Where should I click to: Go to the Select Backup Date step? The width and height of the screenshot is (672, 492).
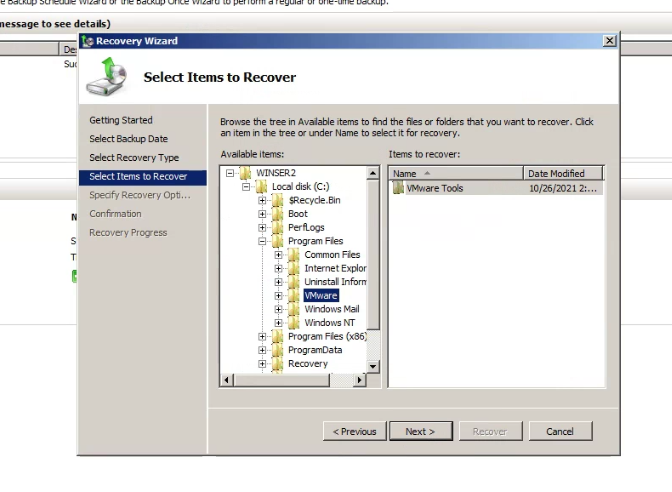pyautogui.click(x=129, y=139)
